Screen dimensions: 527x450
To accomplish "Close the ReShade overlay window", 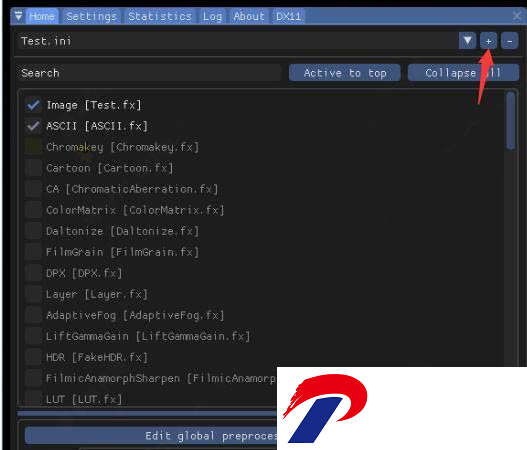I will point(517,15).
